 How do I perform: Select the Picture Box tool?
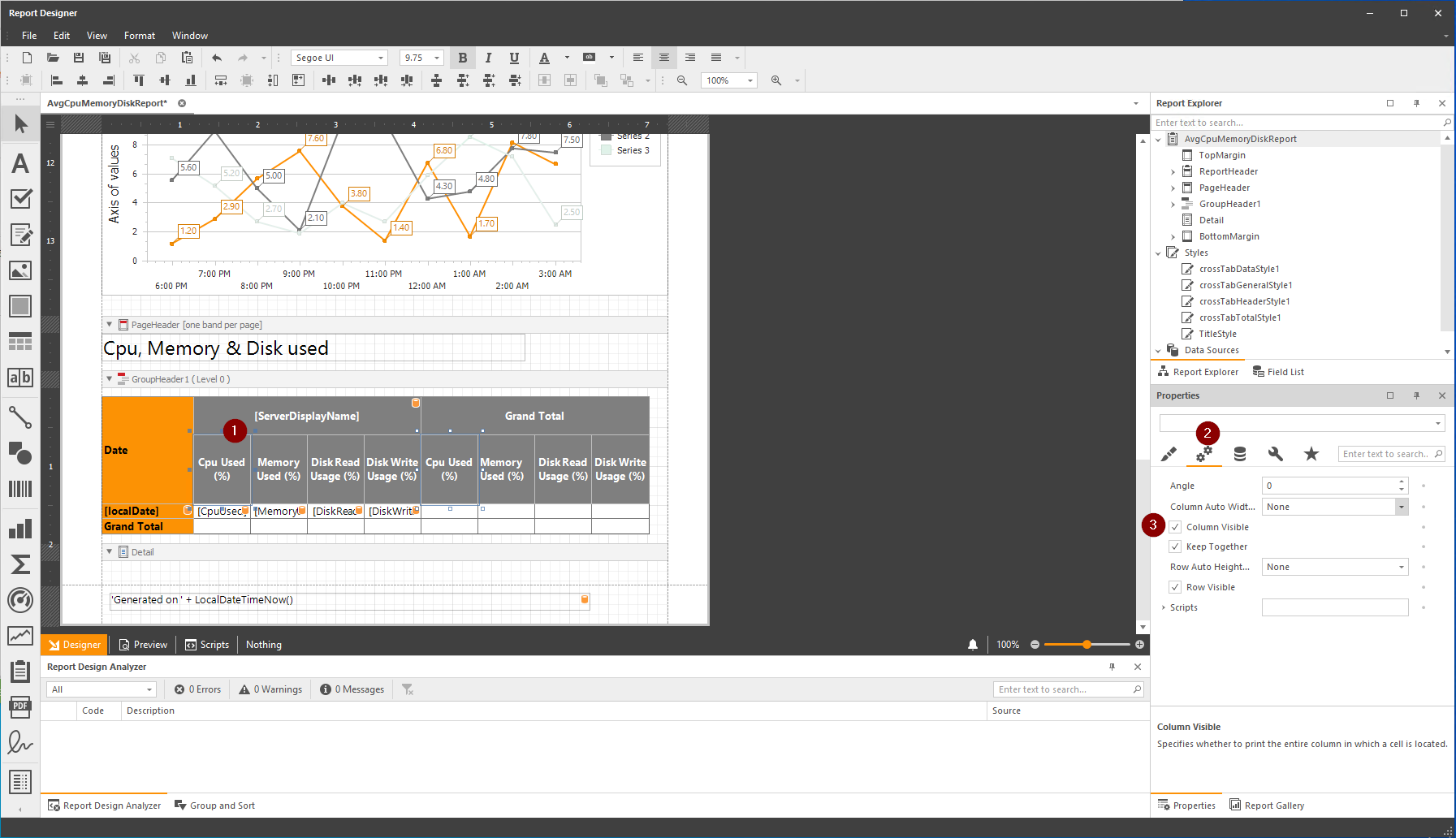20,270
